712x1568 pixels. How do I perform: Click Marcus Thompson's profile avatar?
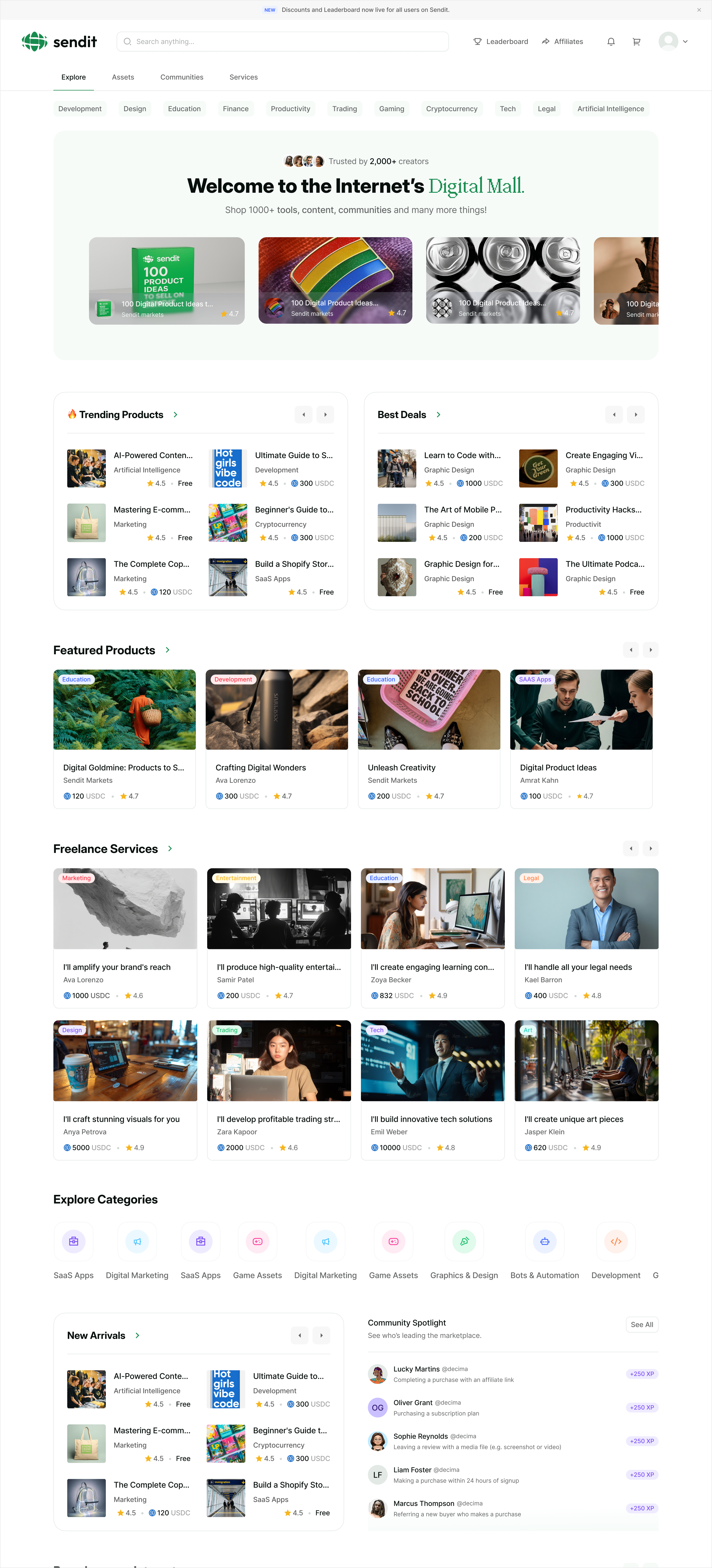(378, 1508)
